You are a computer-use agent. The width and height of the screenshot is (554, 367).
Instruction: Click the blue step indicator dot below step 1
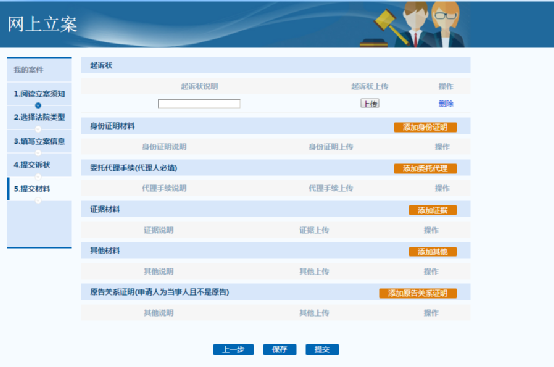(38, 105)
